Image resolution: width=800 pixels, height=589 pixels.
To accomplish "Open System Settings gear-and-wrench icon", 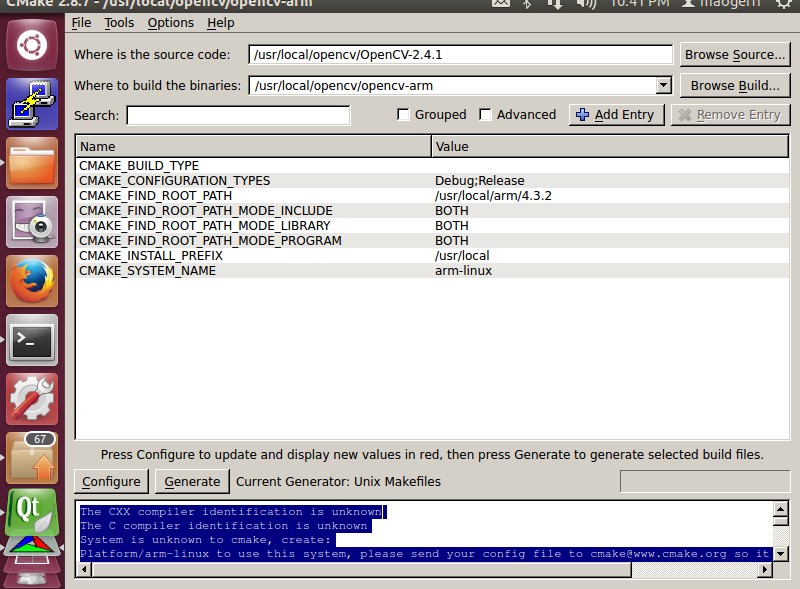I will pos(32,399).
